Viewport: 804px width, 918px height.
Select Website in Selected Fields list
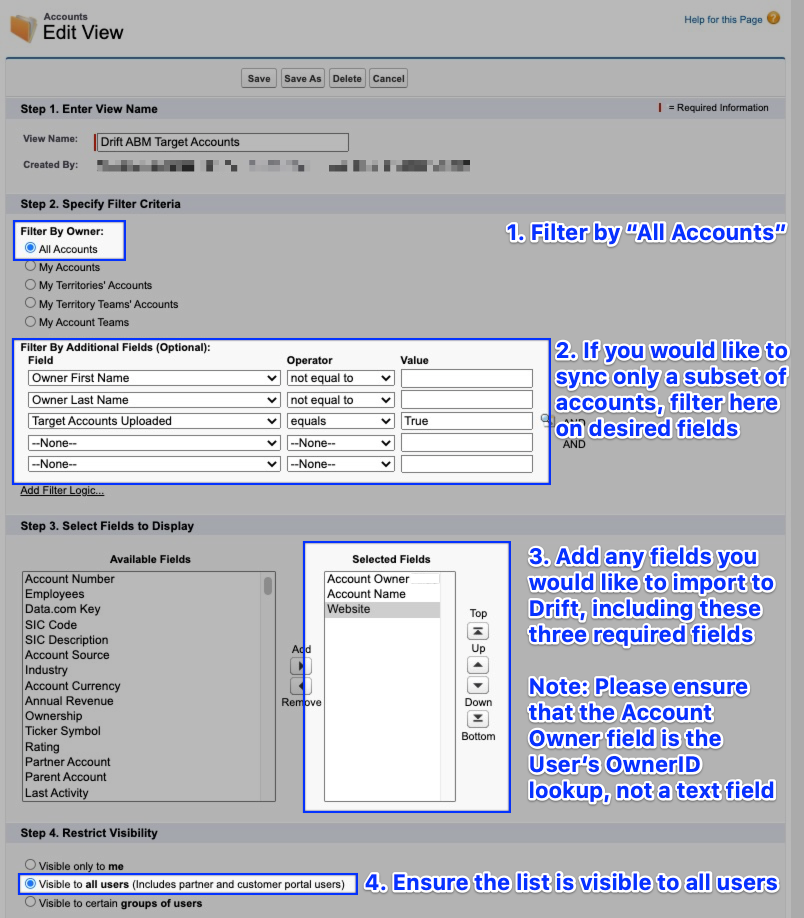(382, 609)
